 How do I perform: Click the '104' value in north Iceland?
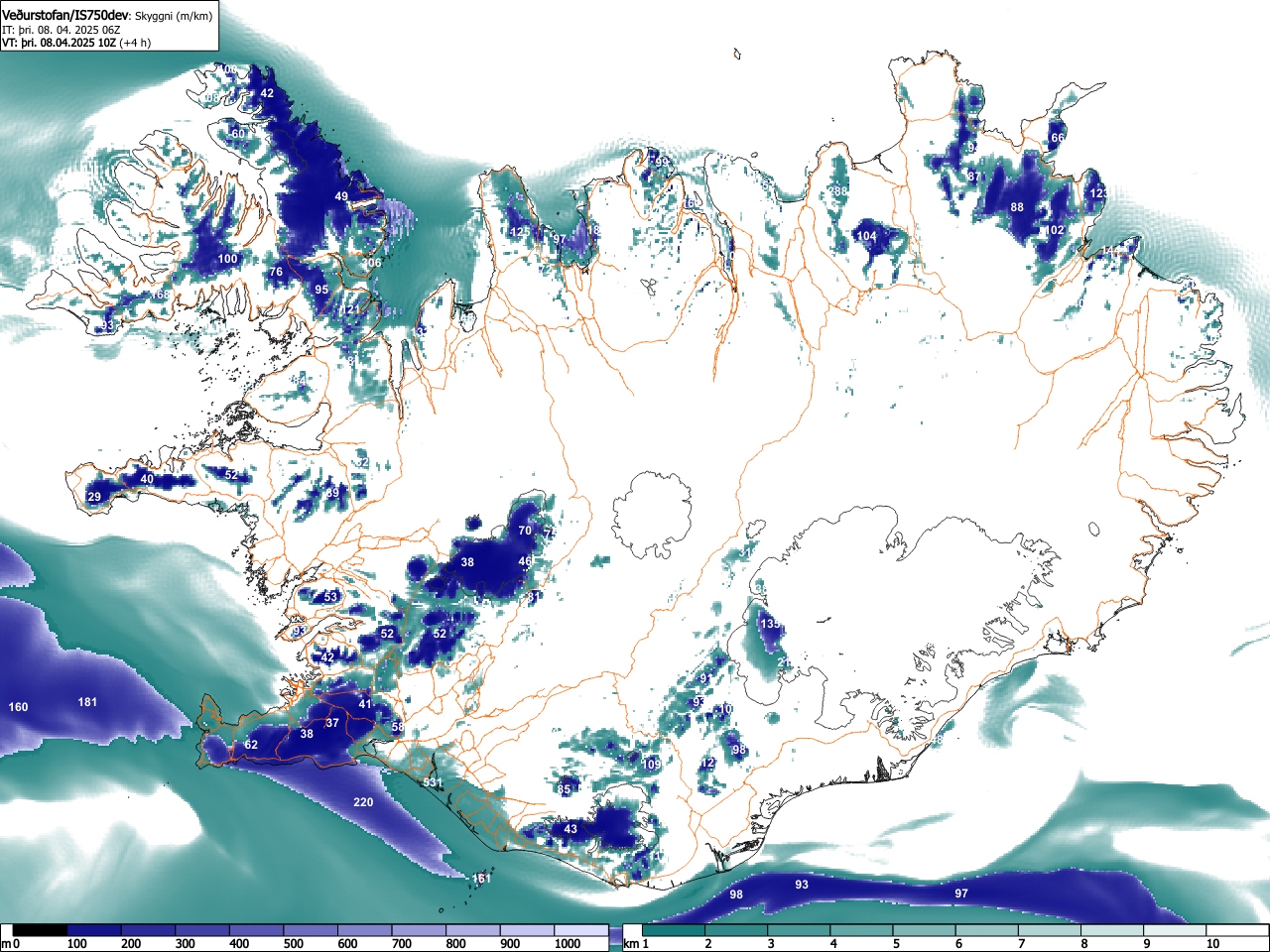tap(866, 236)
